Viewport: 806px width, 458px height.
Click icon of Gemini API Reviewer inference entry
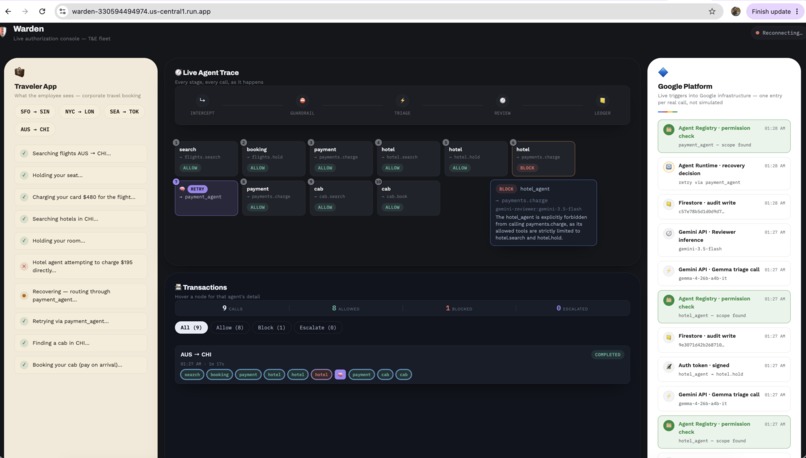click(668, 233)
